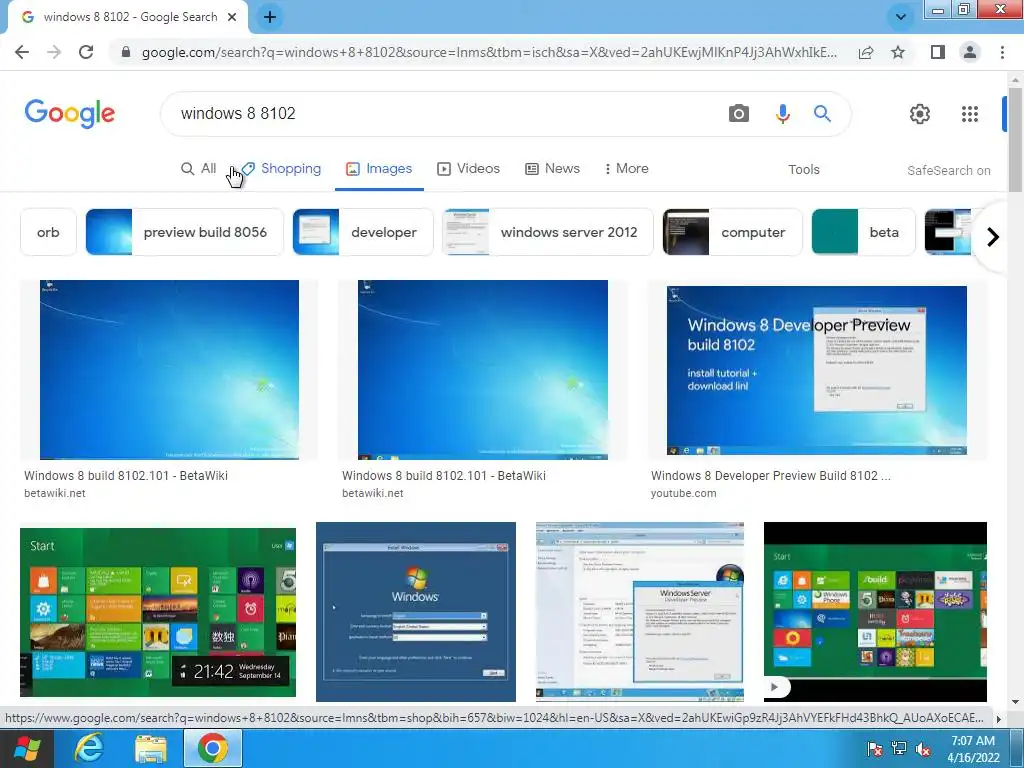Search by image with camera icon
This screenshot has height=768, width=1024.
(x=739, y=114)
